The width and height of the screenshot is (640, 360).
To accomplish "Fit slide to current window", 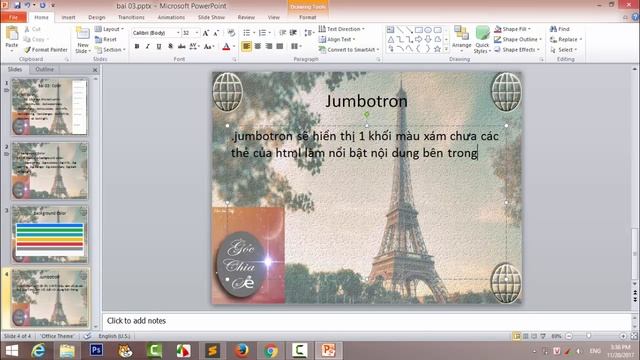I will (634, 336).
